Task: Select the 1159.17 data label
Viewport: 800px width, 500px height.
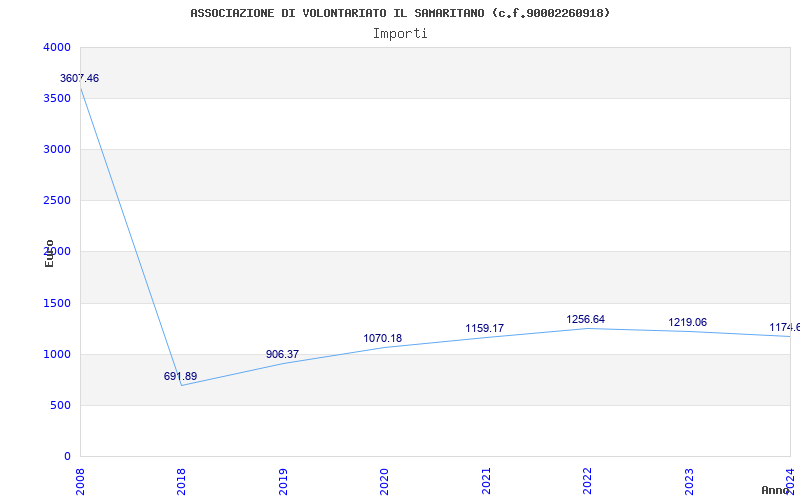Action: (x=485, y=329)
